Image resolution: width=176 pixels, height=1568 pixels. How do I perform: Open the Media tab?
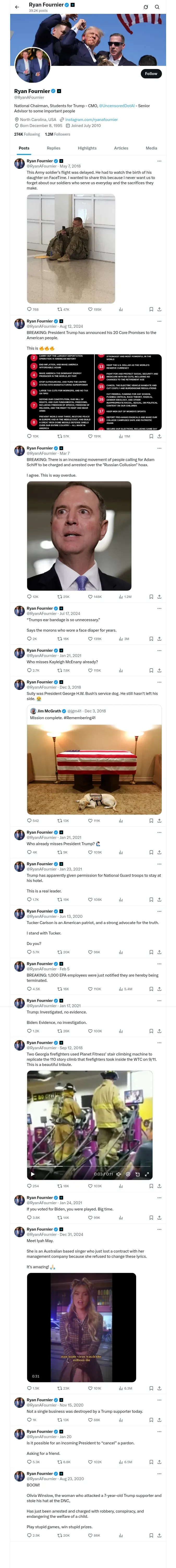coord(151,148)
